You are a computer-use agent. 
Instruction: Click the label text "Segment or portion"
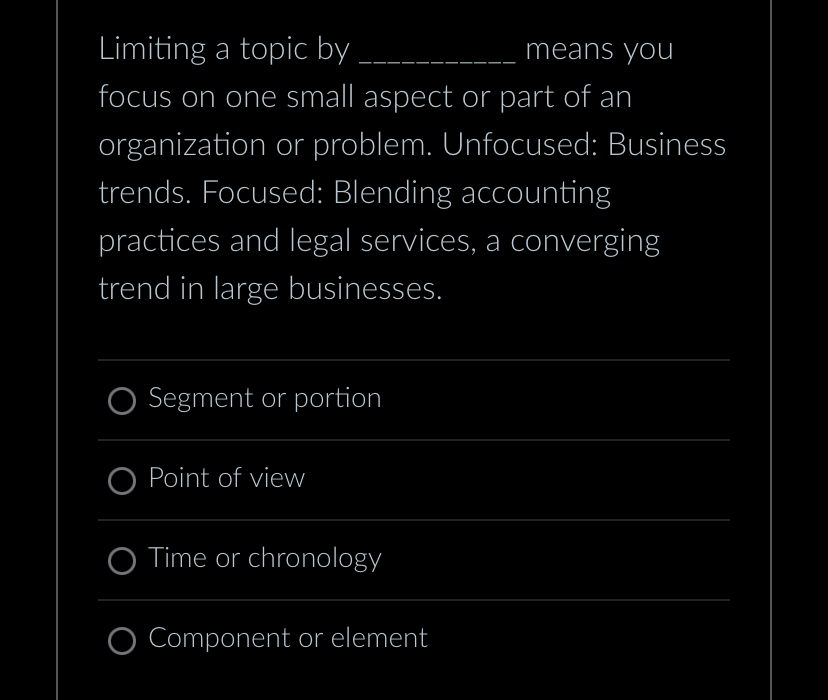pos(264,398)
